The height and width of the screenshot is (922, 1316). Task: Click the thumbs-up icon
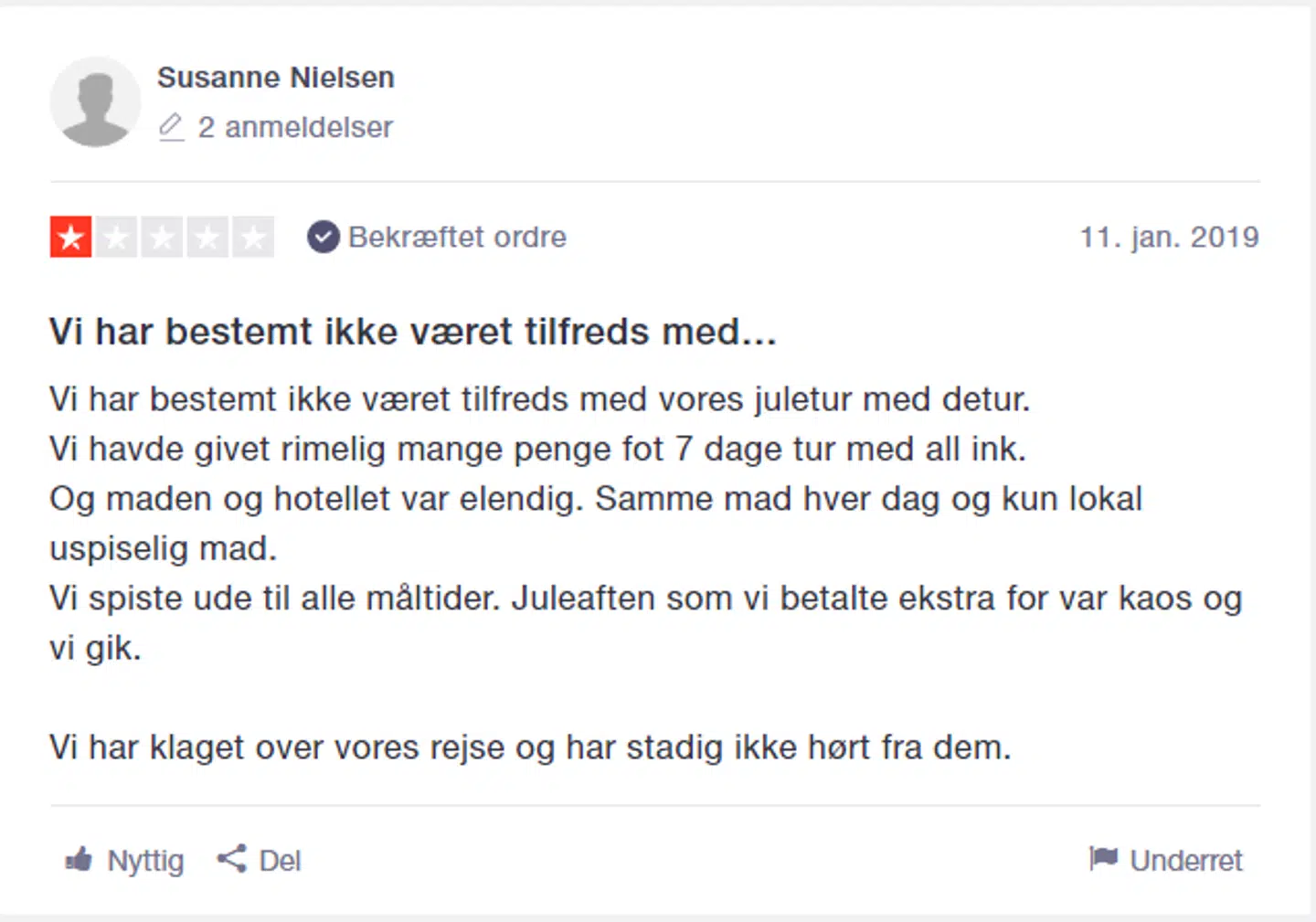click(80, 860)
